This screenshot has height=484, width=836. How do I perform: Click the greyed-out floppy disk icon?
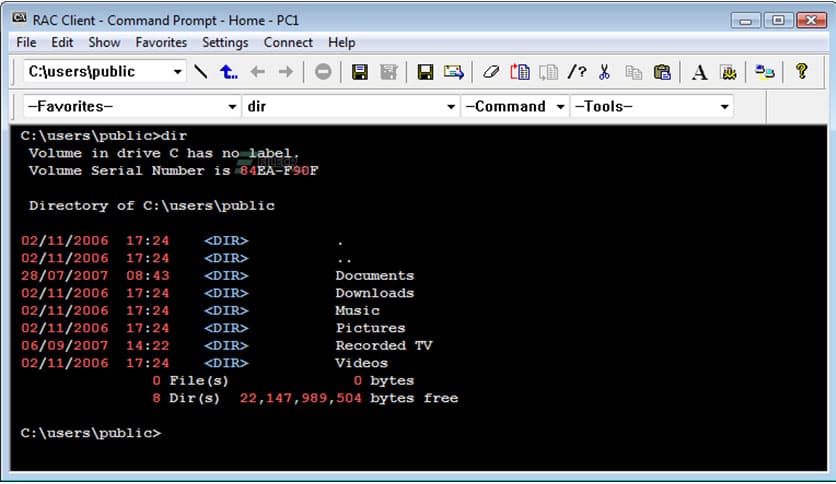(x=389, y=71)
